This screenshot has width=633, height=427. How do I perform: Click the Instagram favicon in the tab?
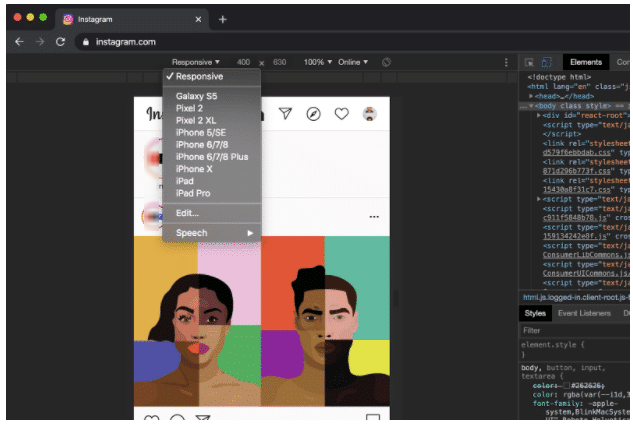68,19
